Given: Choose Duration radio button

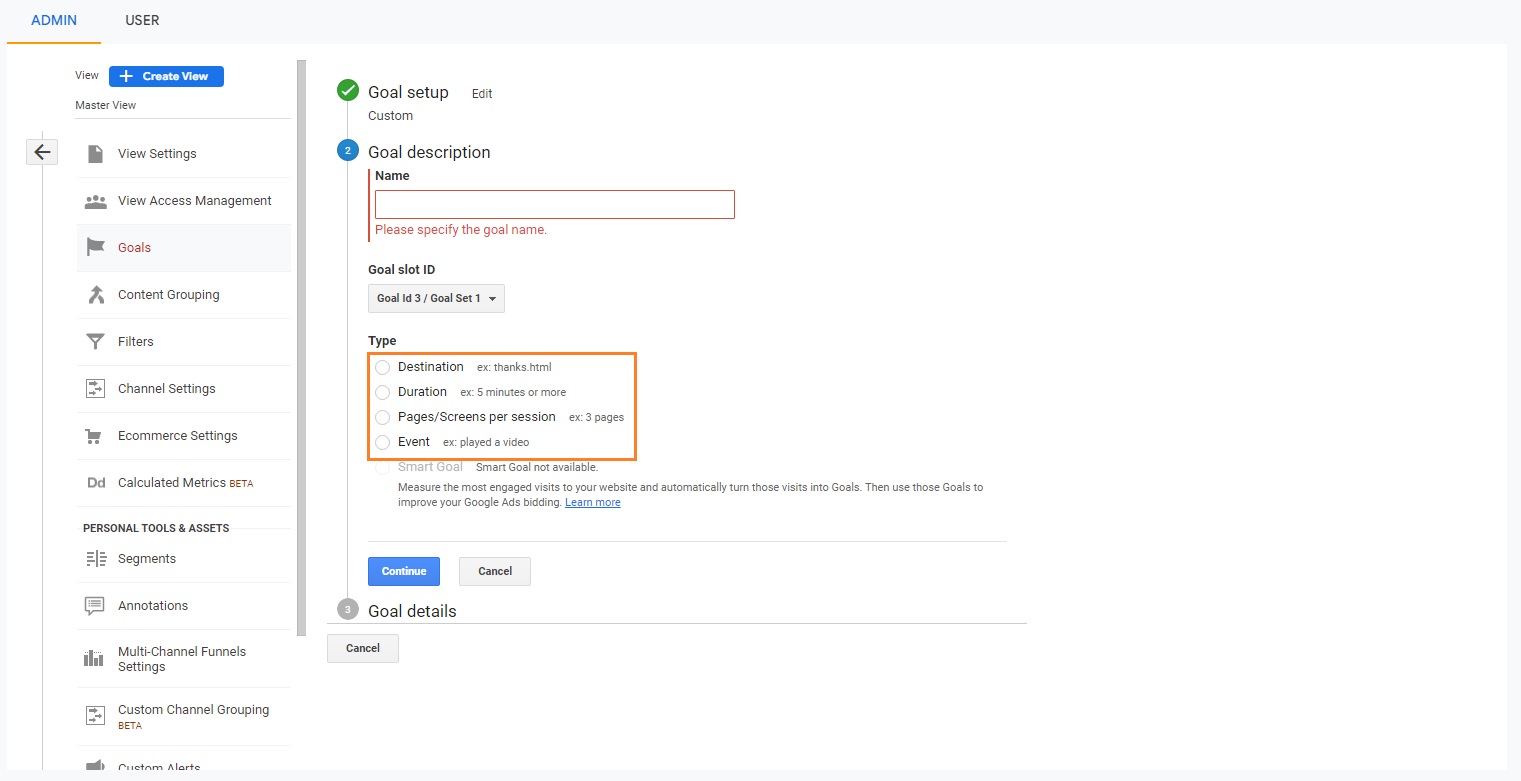Looking at the screenshot, I should coord(383,392).
